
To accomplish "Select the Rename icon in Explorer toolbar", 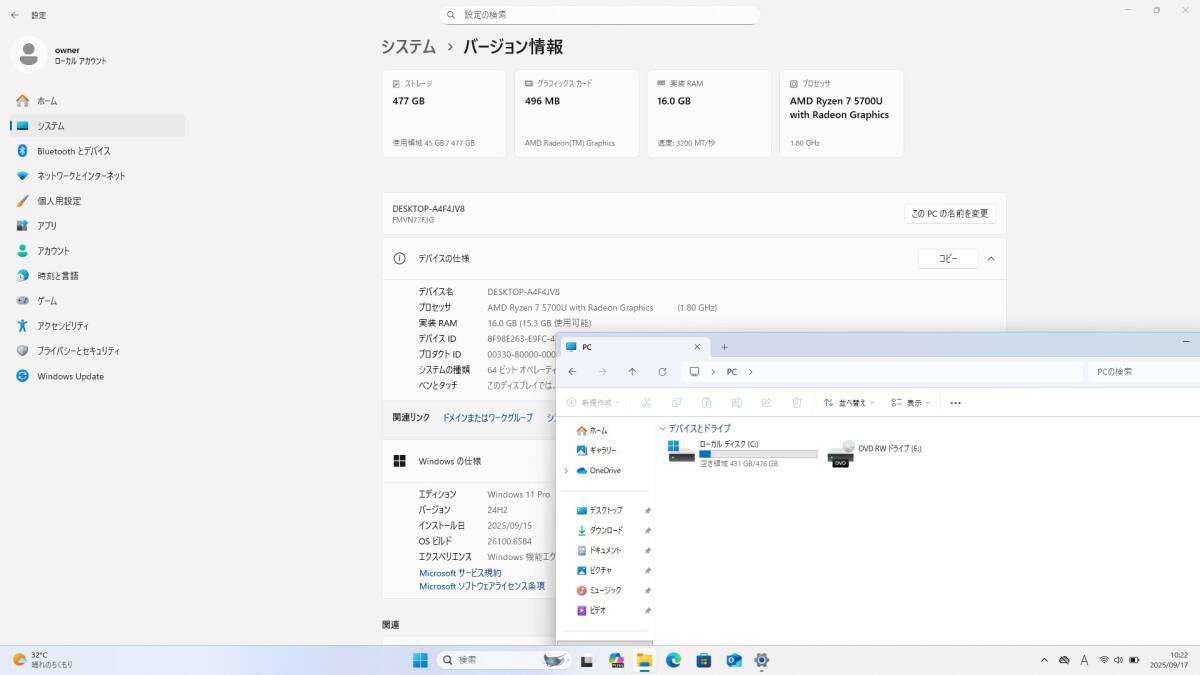I will coord(737,402).
